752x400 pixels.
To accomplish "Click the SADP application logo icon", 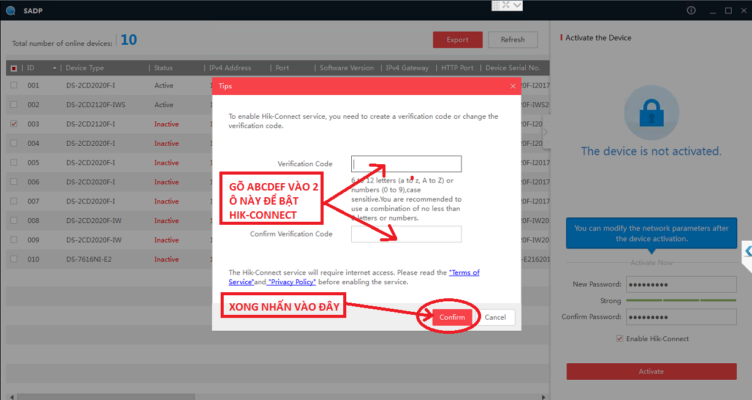I will [x=11, y=11].
